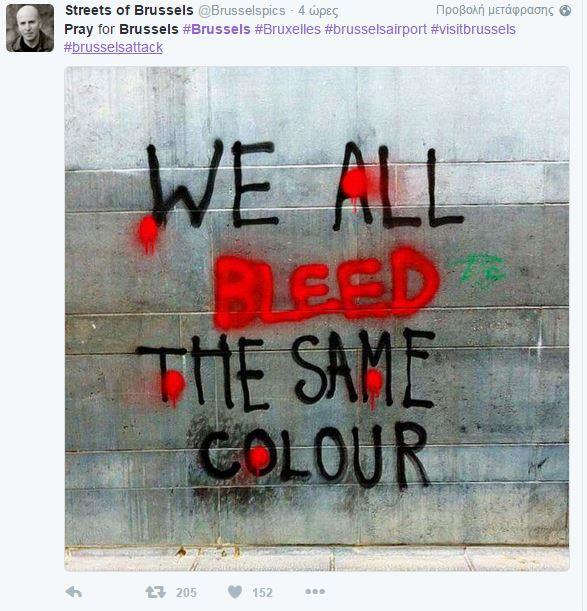Open the #brusselsattack hashtag
This screenshot has width=587, height=611.
tap(113, 47)
